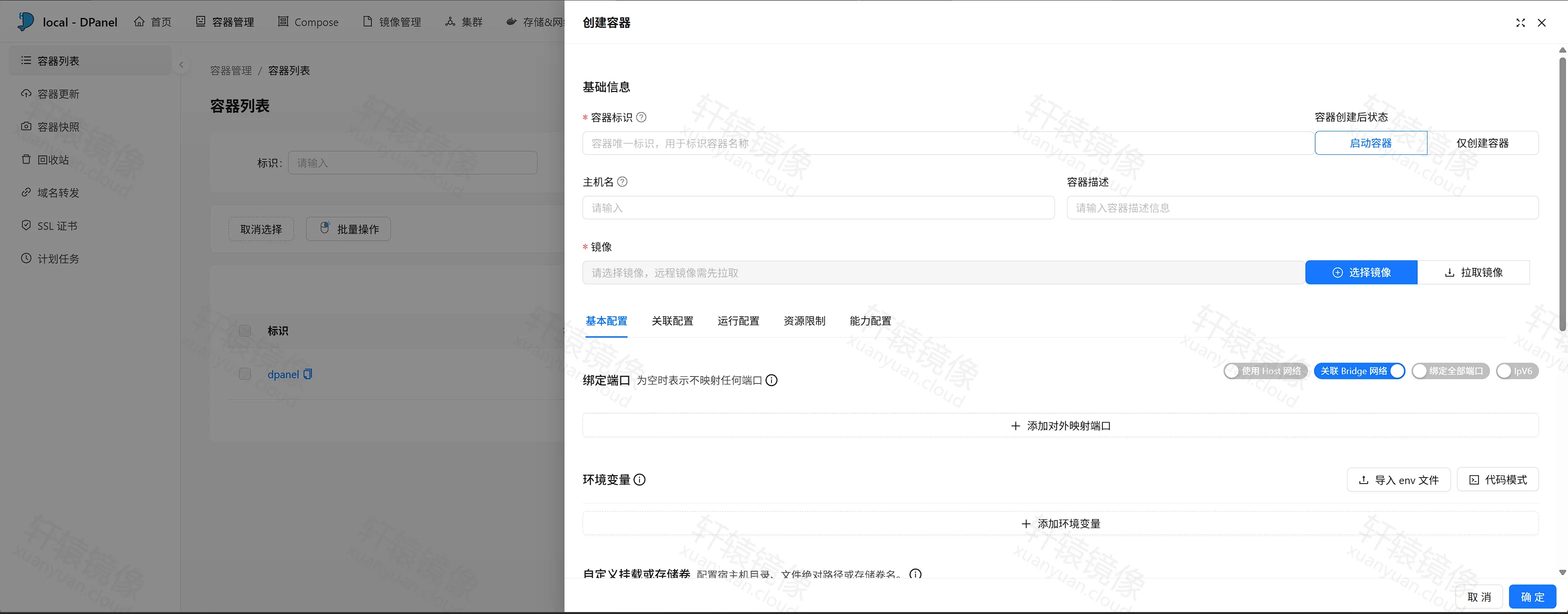Toggle the 绑定全部端口 switch
This screenshot has height=614, width=1568.
[x=1450, y=371]
